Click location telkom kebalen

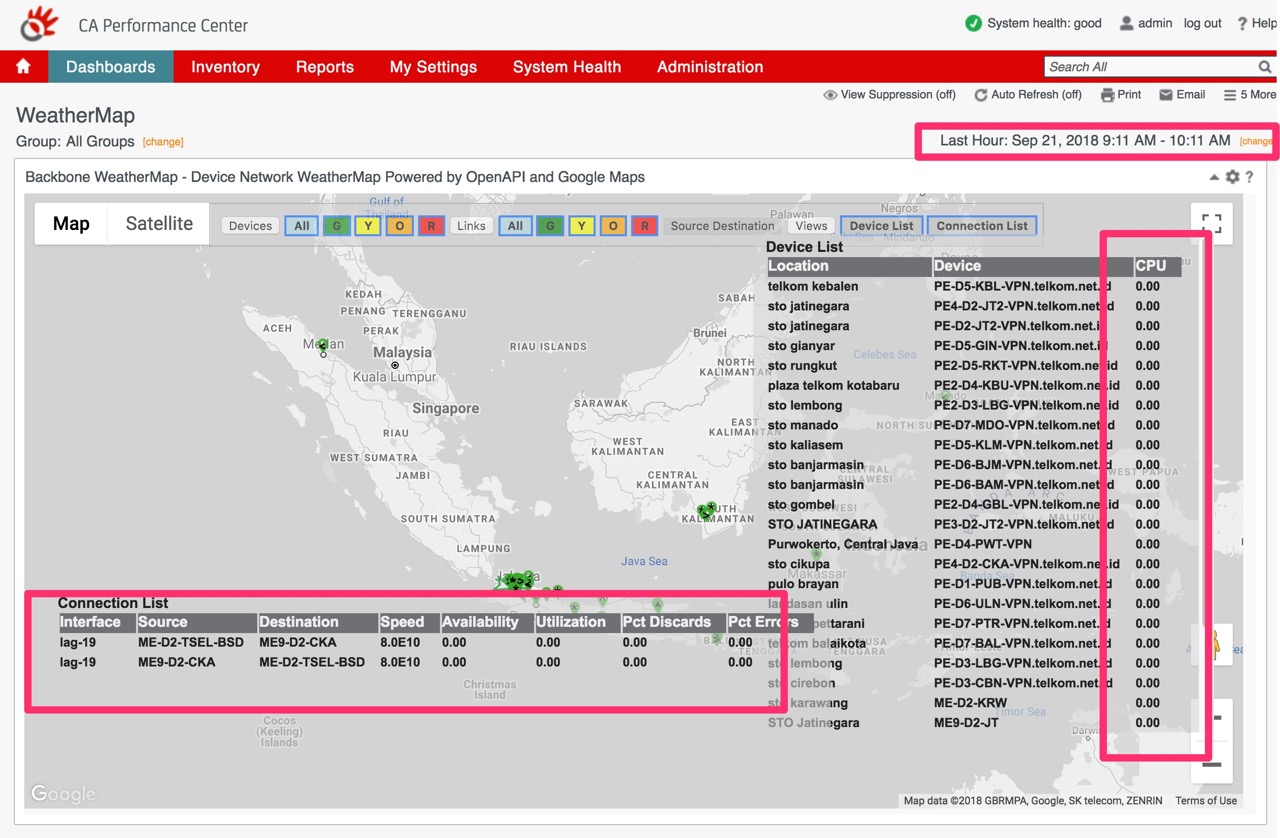(x=813, y=286)
